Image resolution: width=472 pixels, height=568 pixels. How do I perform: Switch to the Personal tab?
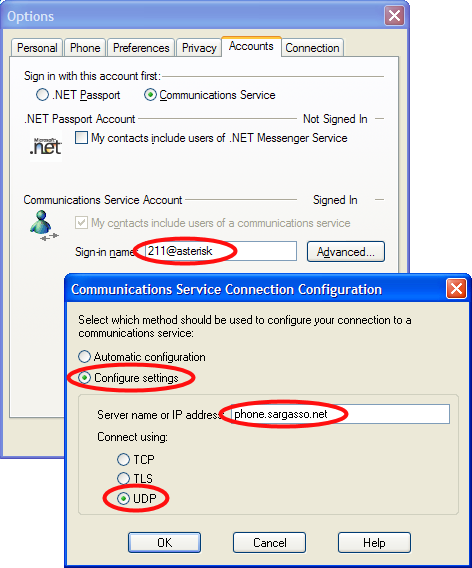point(37,48)
